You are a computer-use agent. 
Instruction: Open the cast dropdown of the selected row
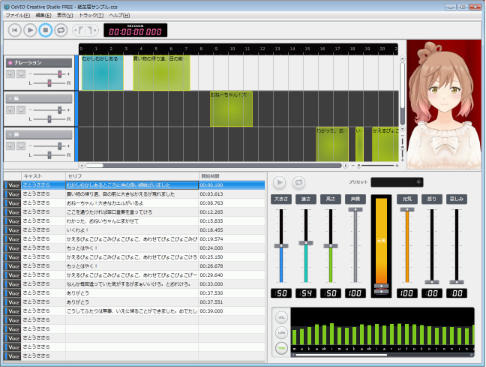point(43,185)
